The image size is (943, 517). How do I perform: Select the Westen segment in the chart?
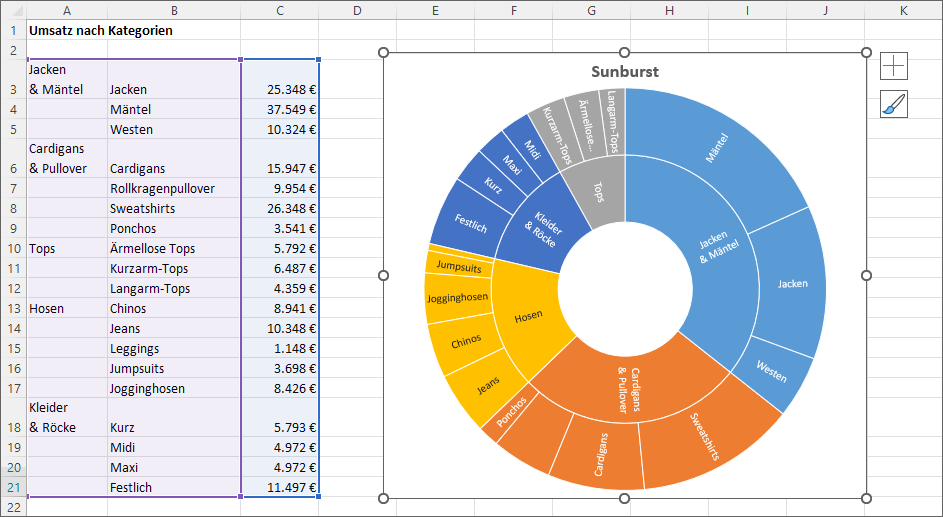click(769, 370)
